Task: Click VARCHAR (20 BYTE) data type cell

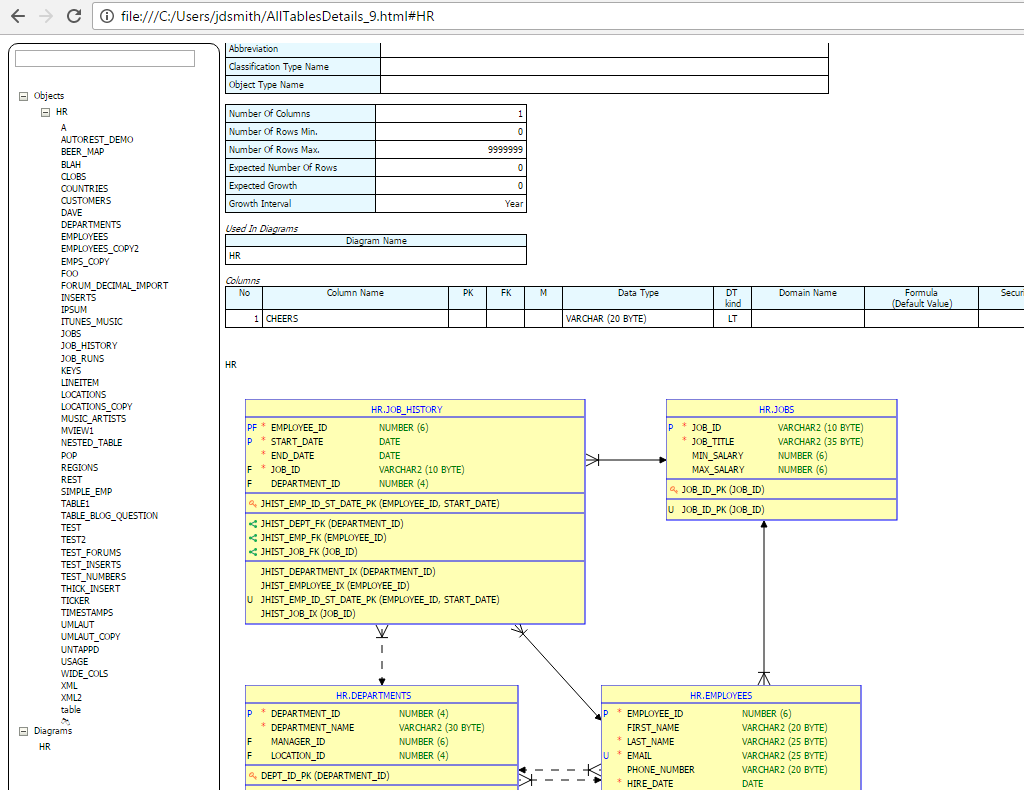Action: tap(638, 319)
